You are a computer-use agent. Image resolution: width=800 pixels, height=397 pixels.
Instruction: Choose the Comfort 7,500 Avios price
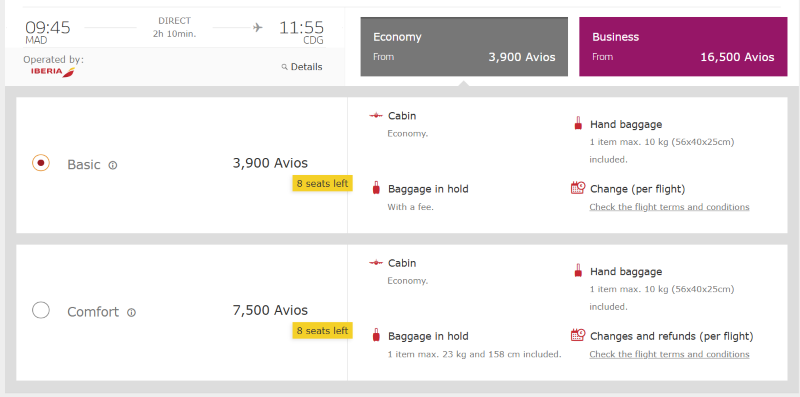[270, 310]
